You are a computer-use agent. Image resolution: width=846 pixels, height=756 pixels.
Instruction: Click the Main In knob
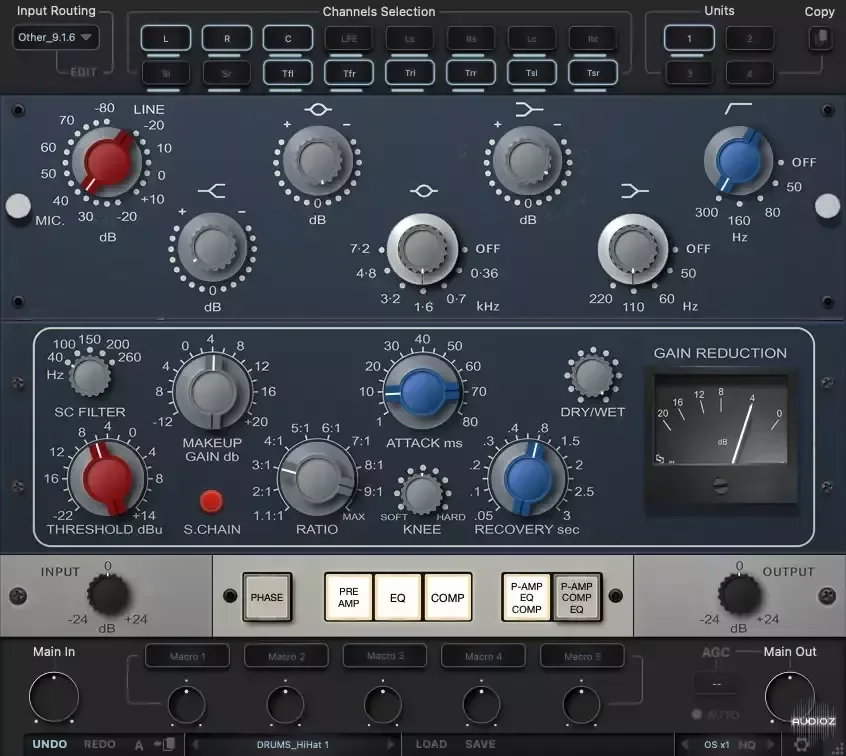coord(54,697)
